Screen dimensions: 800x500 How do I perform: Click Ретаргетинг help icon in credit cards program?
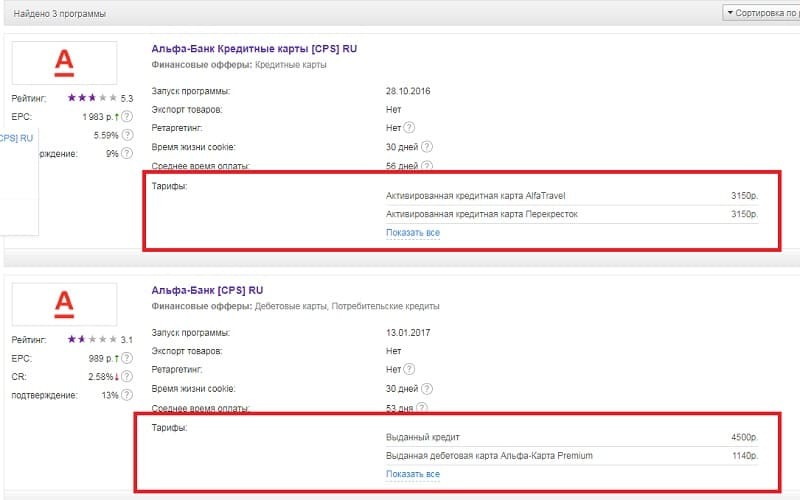click(x=410, y=127)
